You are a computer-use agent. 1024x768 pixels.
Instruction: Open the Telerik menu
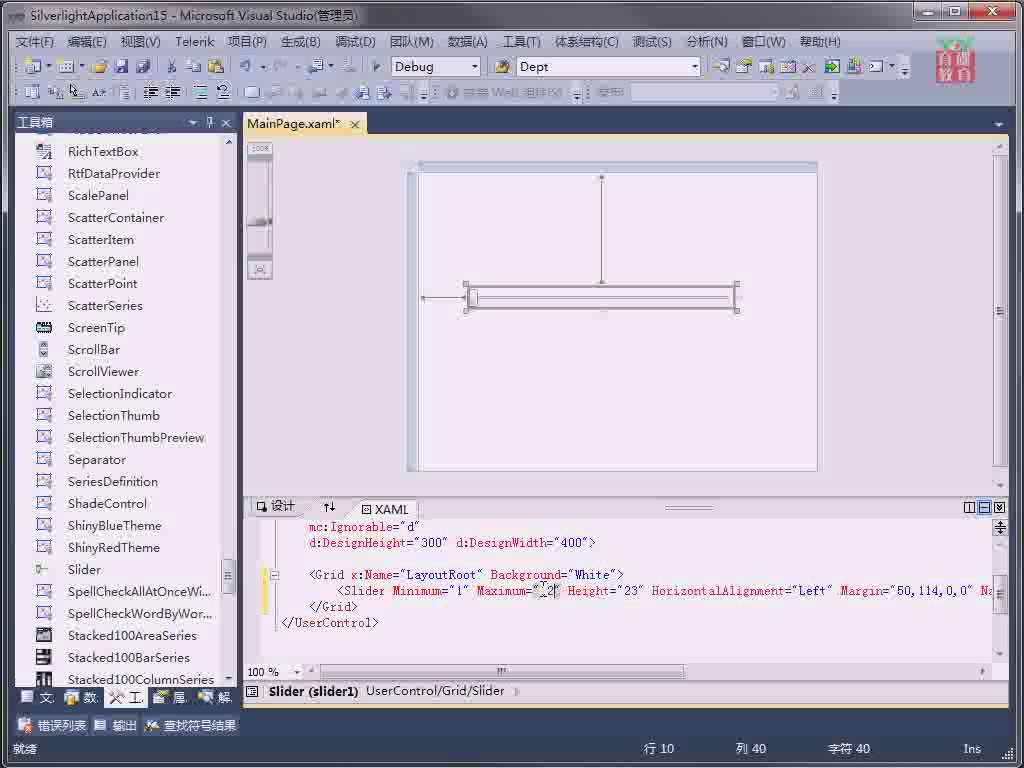[195, 42]
